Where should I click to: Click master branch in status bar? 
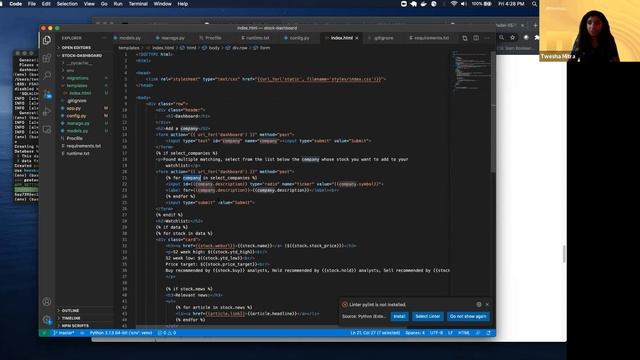point(64,333)
